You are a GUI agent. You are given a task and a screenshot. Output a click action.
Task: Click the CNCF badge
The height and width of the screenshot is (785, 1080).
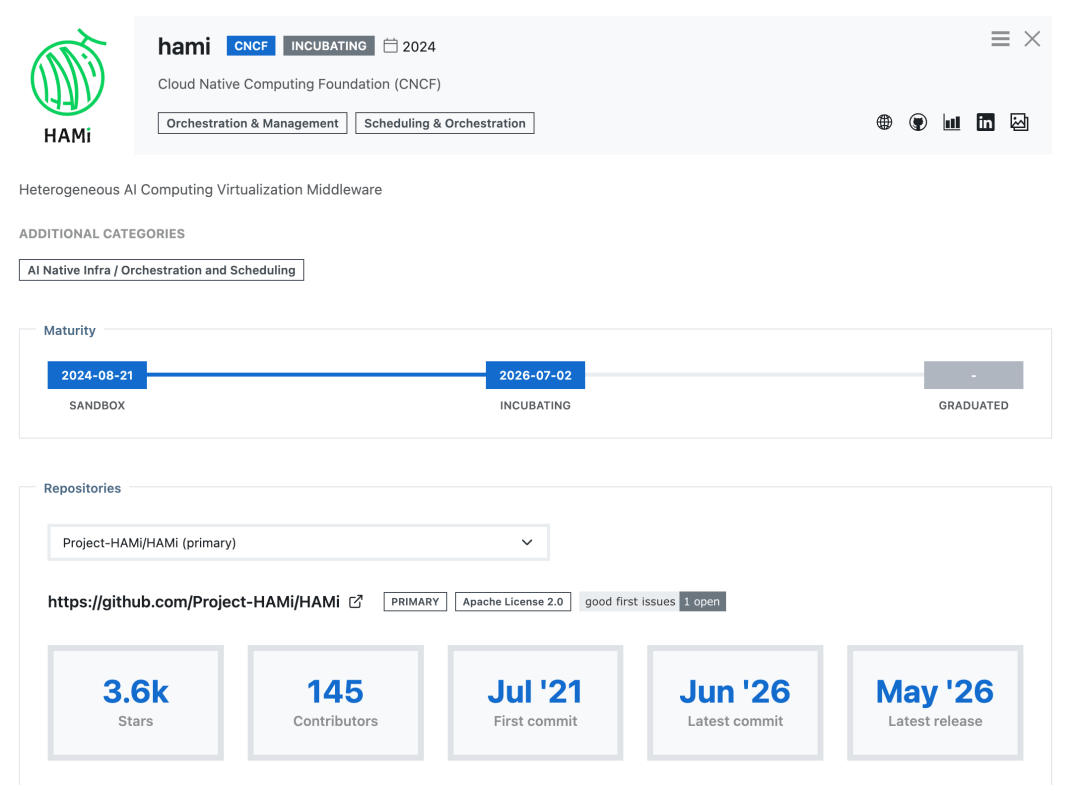click(x=251, y=46)
